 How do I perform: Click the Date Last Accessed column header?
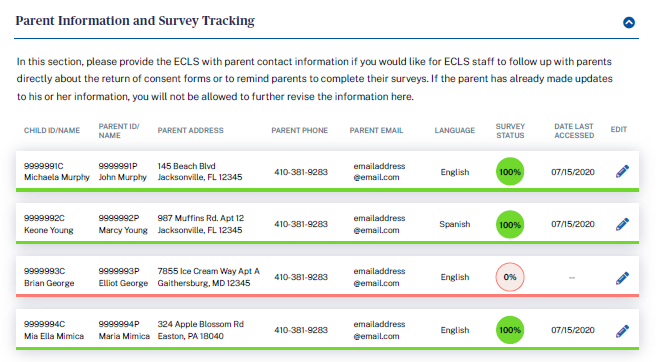point(574,130)
